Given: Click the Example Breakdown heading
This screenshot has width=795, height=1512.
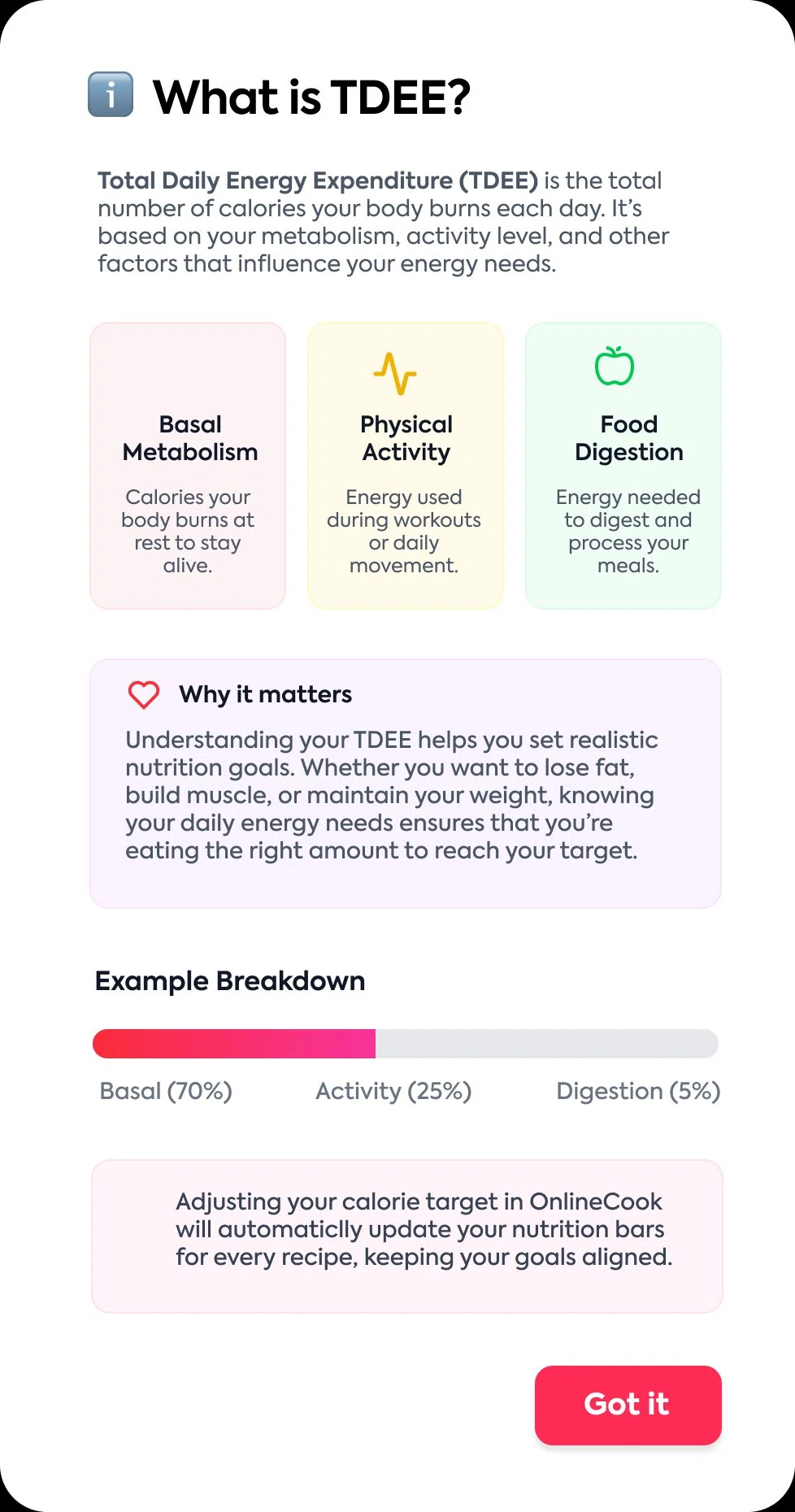Looking at the screenshot, I should pyautogui.click(x=230, y=981).
